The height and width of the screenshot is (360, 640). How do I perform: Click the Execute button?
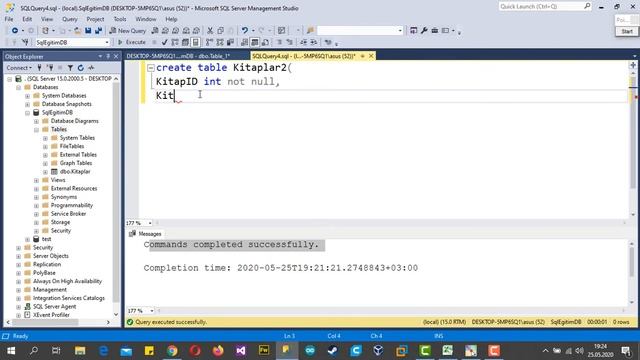coord(131,42)
